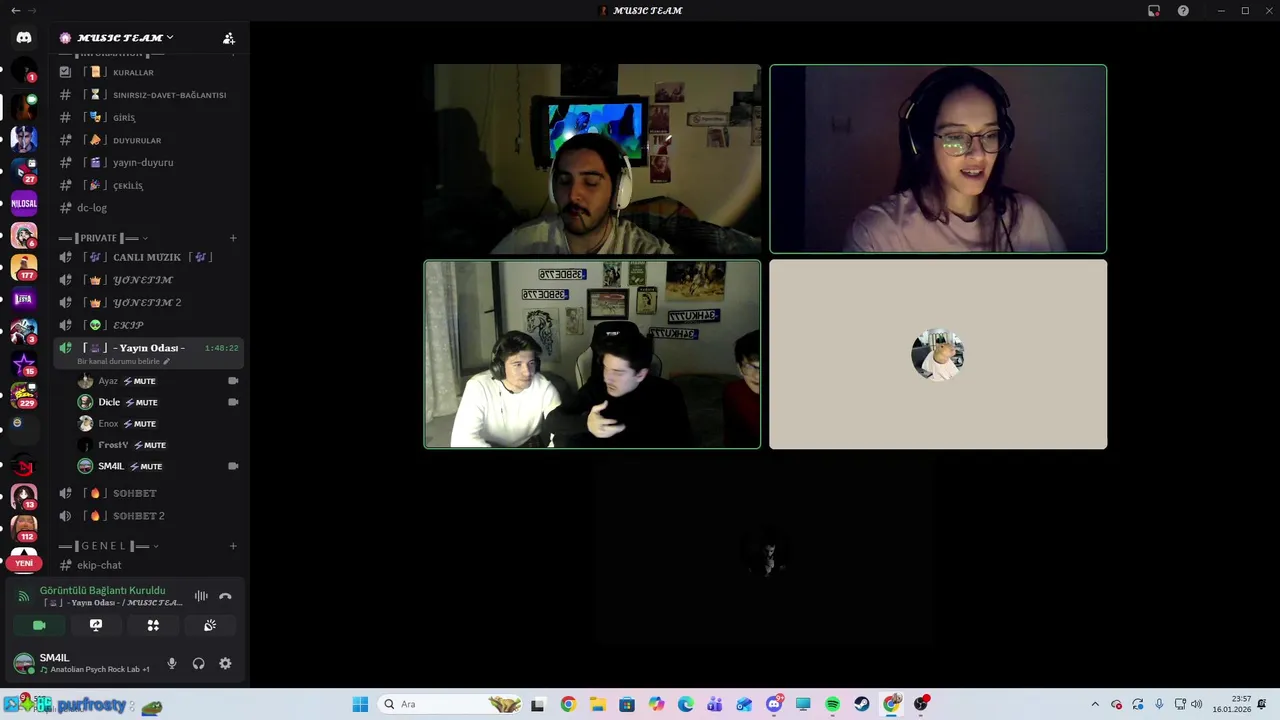This screenshot has width=1280, height=720.
Task: Open user settings gear icon
Action: [x=225, y=663]
